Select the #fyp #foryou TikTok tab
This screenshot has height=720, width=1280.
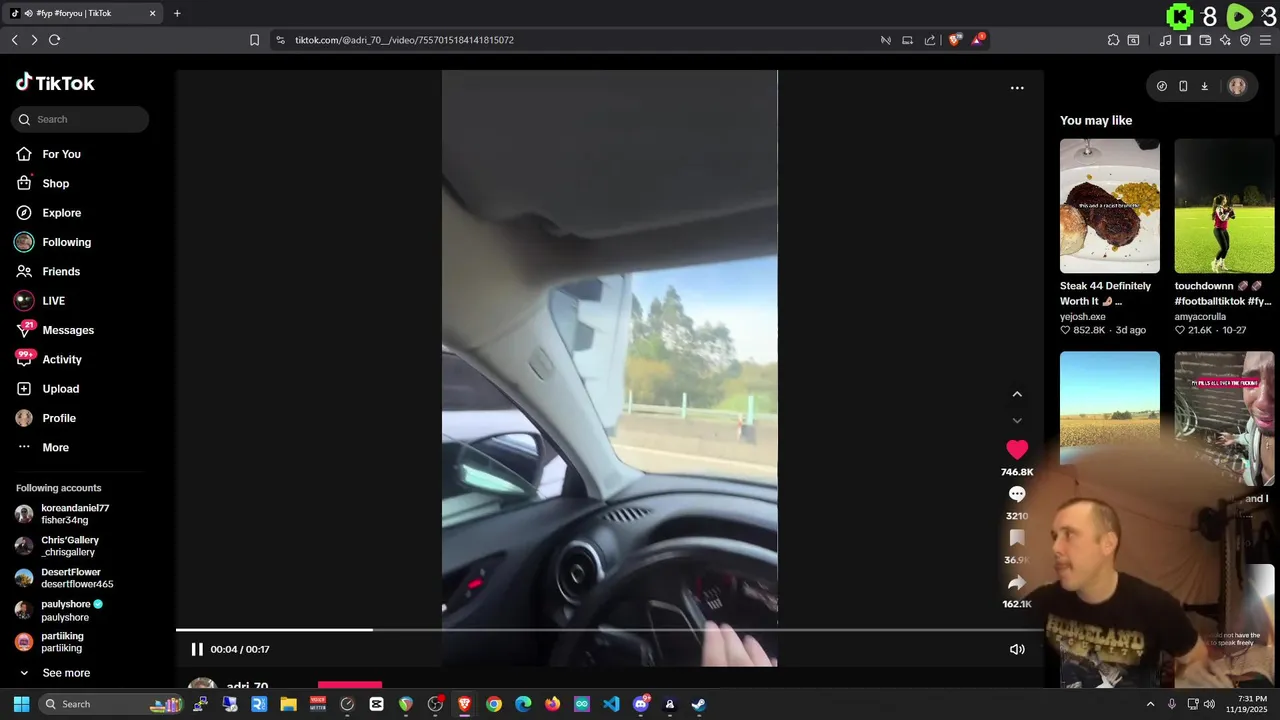(84, 13)
